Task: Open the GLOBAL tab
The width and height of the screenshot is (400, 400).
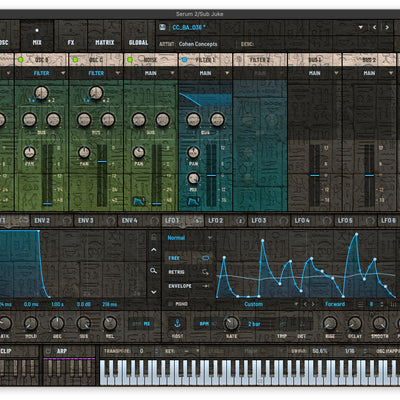Action: 138,36
